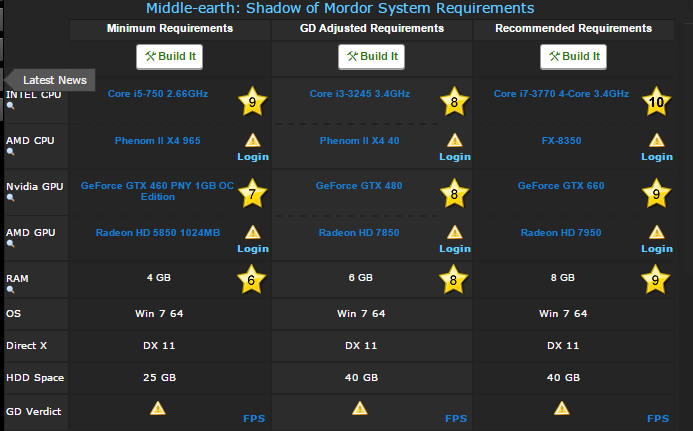Open the Core i7-3770 4-Core 3.4GHz link
Image resolution: width=693 pixels, height=431 pixels.
pos(561,94)
